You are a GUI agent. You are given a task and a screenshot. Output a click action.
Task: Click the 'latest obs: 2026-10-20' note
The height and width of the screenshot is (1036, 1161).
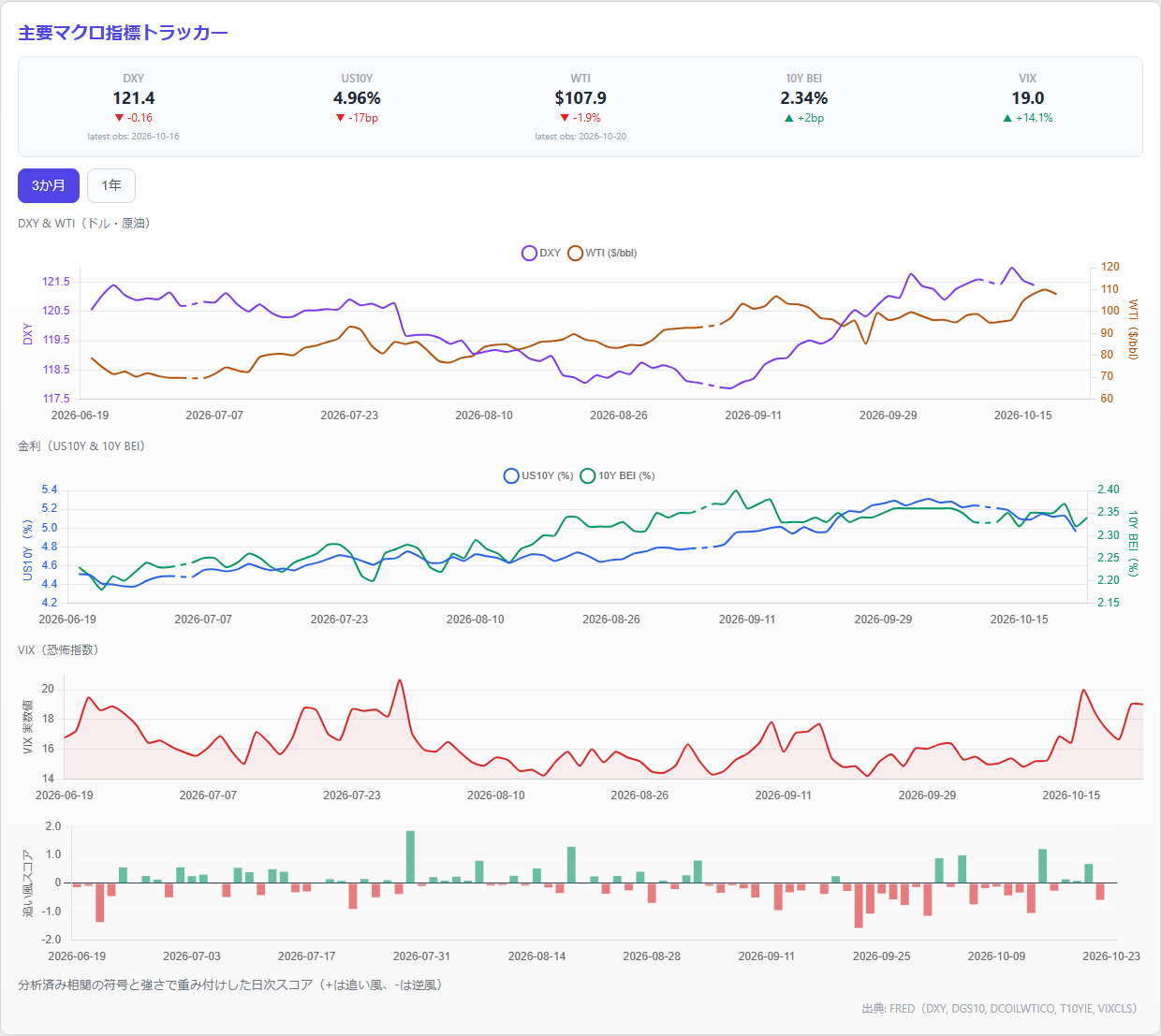(580, 137)
